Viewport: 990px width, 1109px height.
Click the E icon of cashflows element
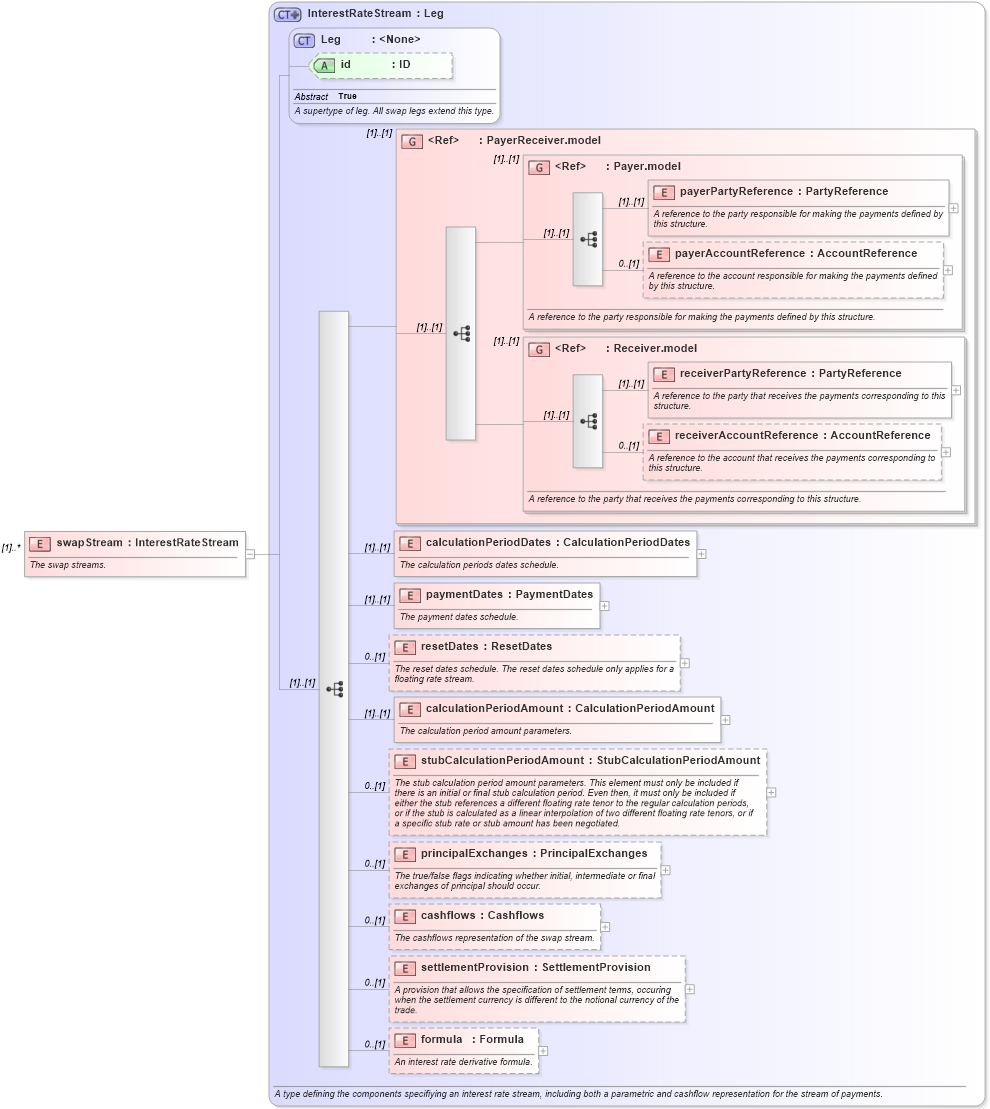pyautogui.click(x=405, y=915)
